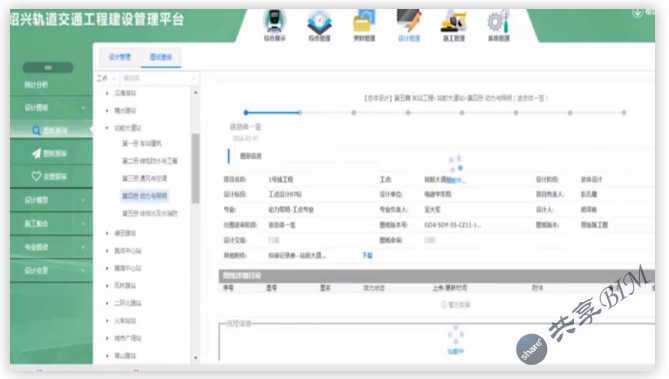669x379 pixels.
Task: Click the 下载 link beside 校审记录单
Action: 367,255
